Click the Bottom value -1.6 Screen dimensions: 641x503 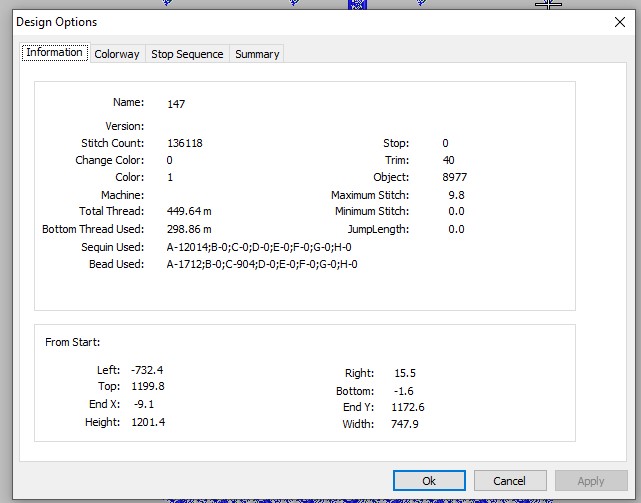403,391
